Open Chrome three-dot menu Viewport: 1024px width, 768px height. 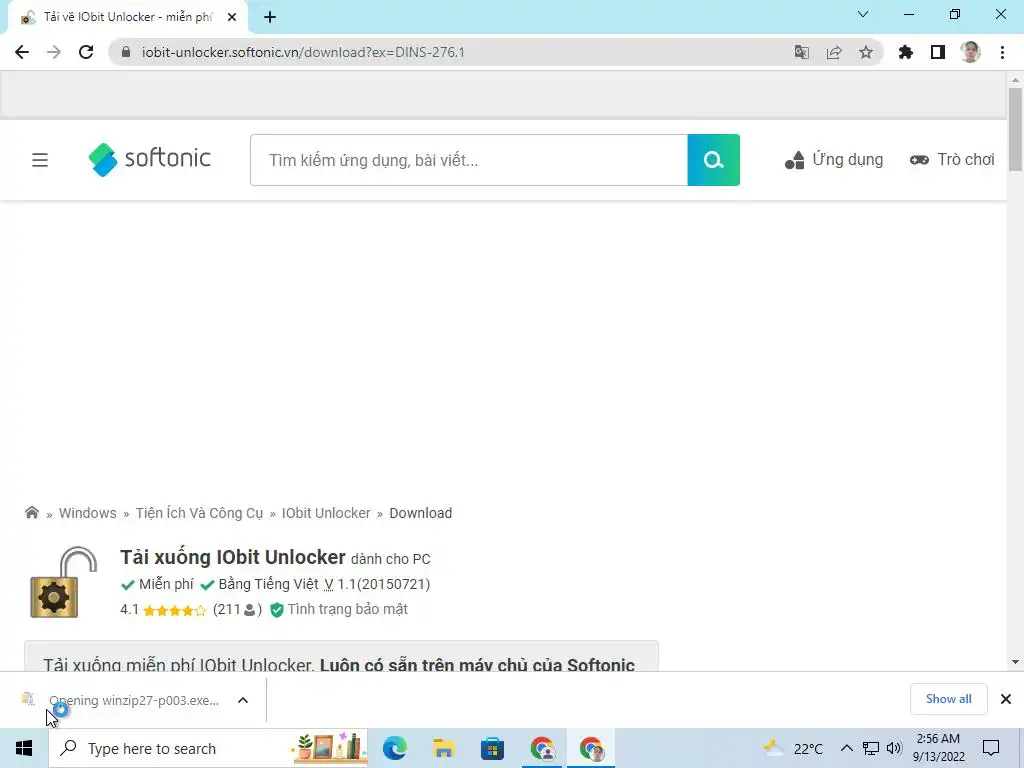(1002, 52)
